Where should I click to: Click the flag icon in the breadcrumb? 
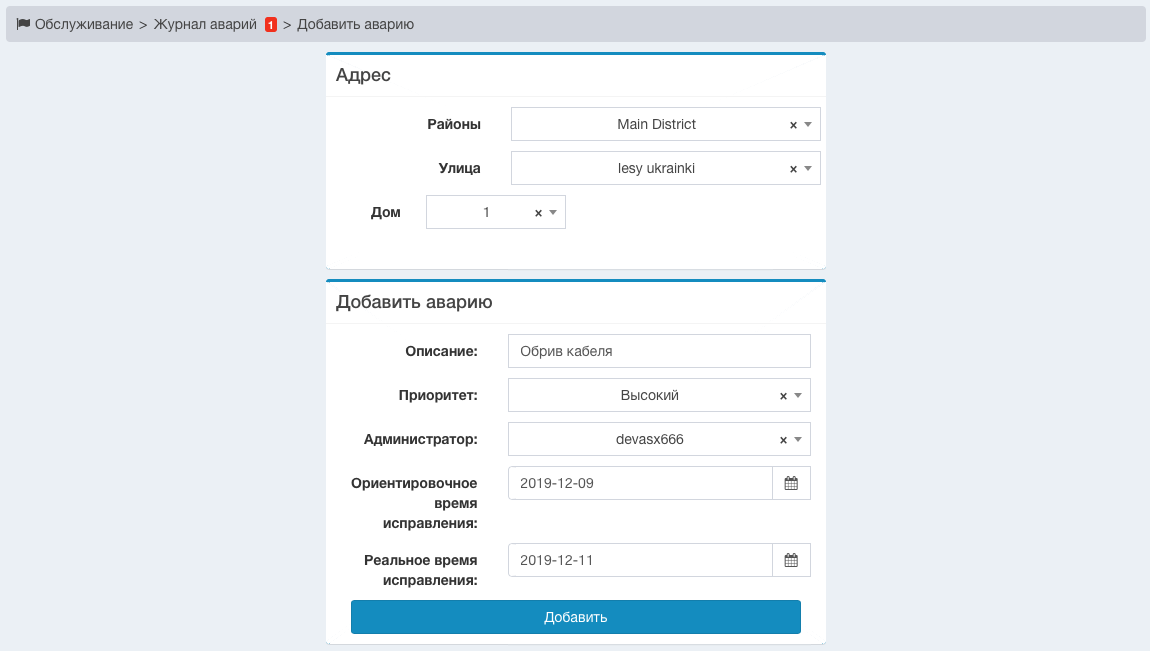(23, 24)
